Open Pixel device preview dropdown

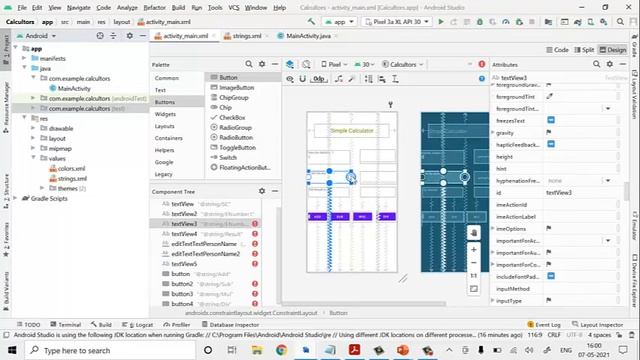click(x=334, y=64)
